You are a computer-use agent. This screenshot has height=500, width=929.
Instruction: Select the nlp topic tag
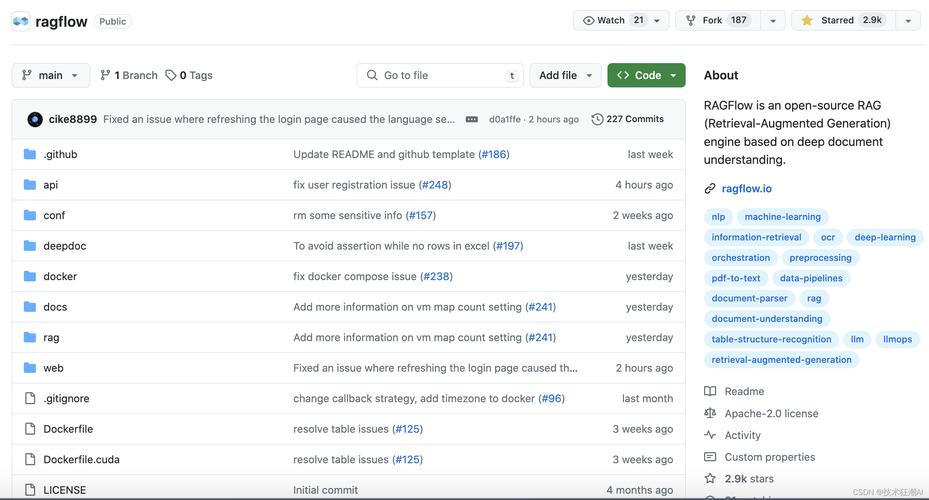pyautogui.click(x=718, y=217)
